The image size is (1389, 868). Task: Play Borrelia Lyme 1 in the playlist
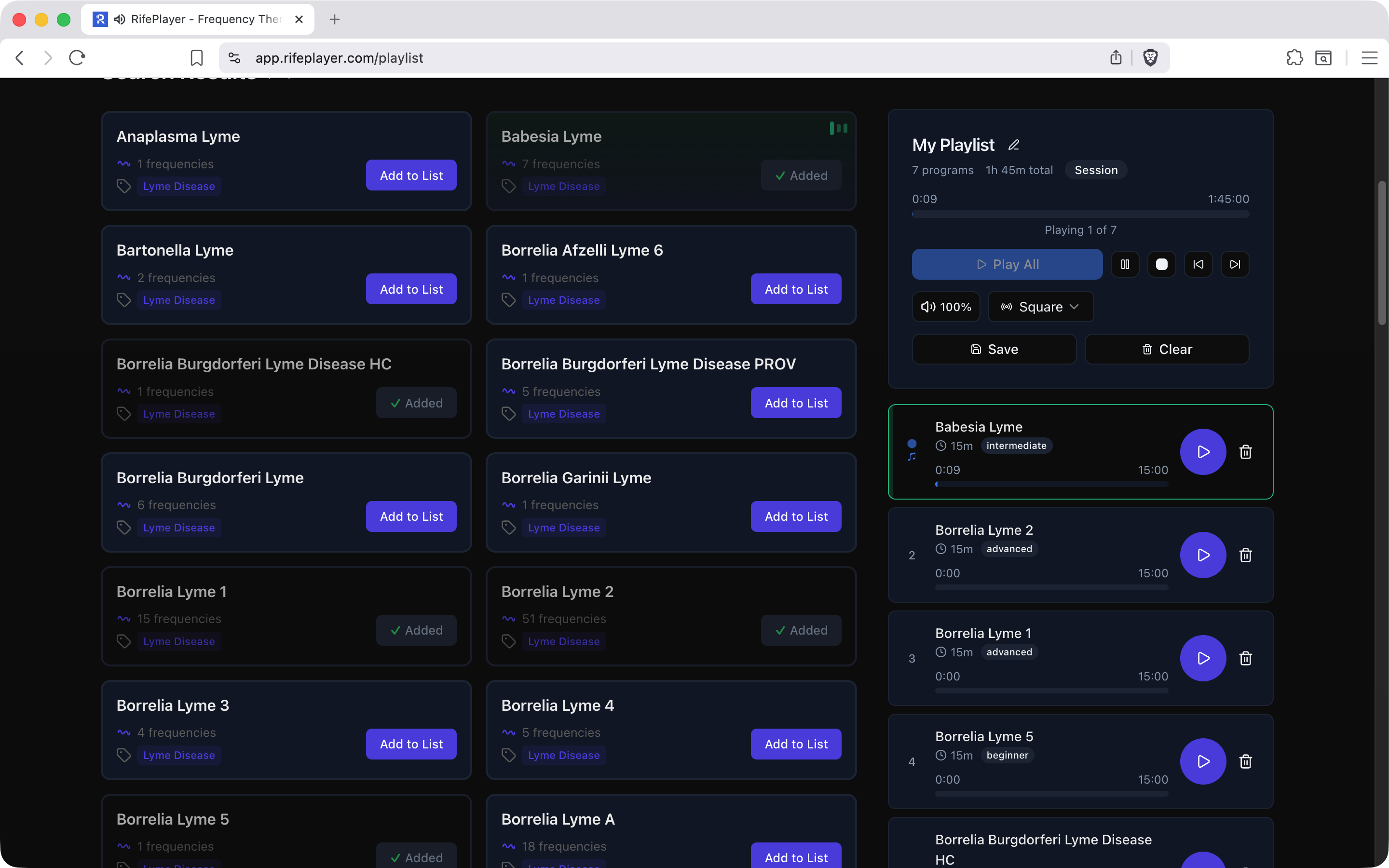1203,658
